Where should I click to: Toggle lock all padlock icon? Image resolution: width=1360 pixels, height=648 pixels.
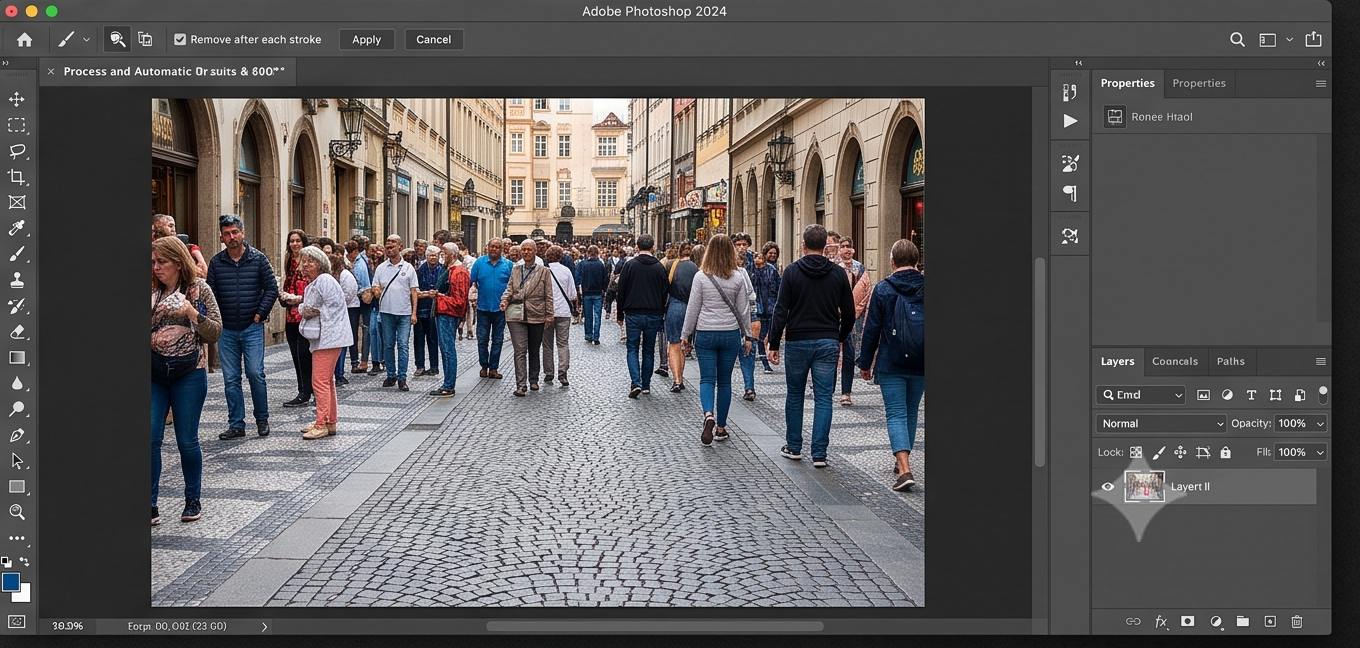click(x=1225, y=452)
